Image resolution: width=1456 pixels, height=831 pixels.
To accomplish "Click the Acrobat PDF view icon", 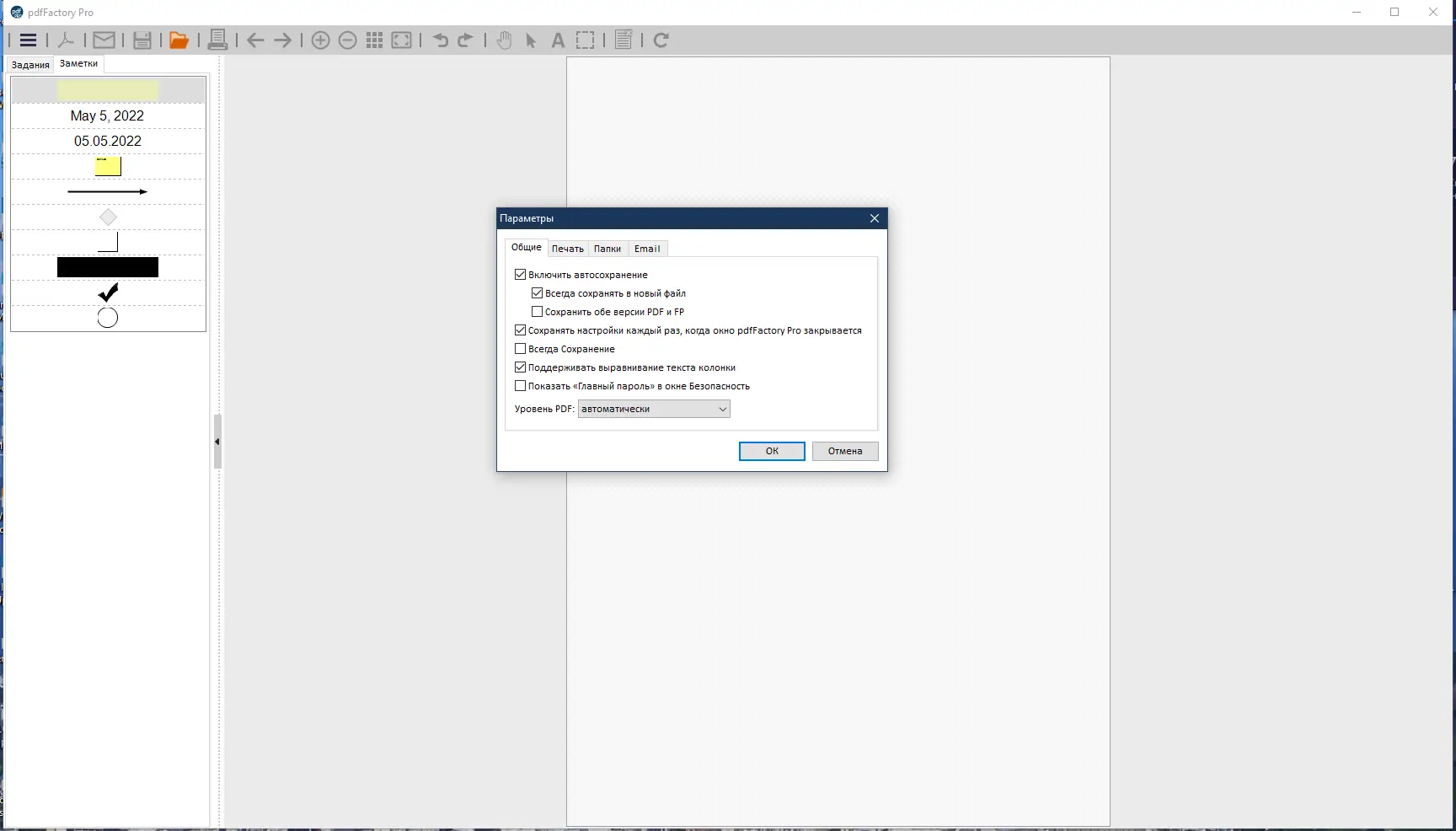I will tap(66, 40).
